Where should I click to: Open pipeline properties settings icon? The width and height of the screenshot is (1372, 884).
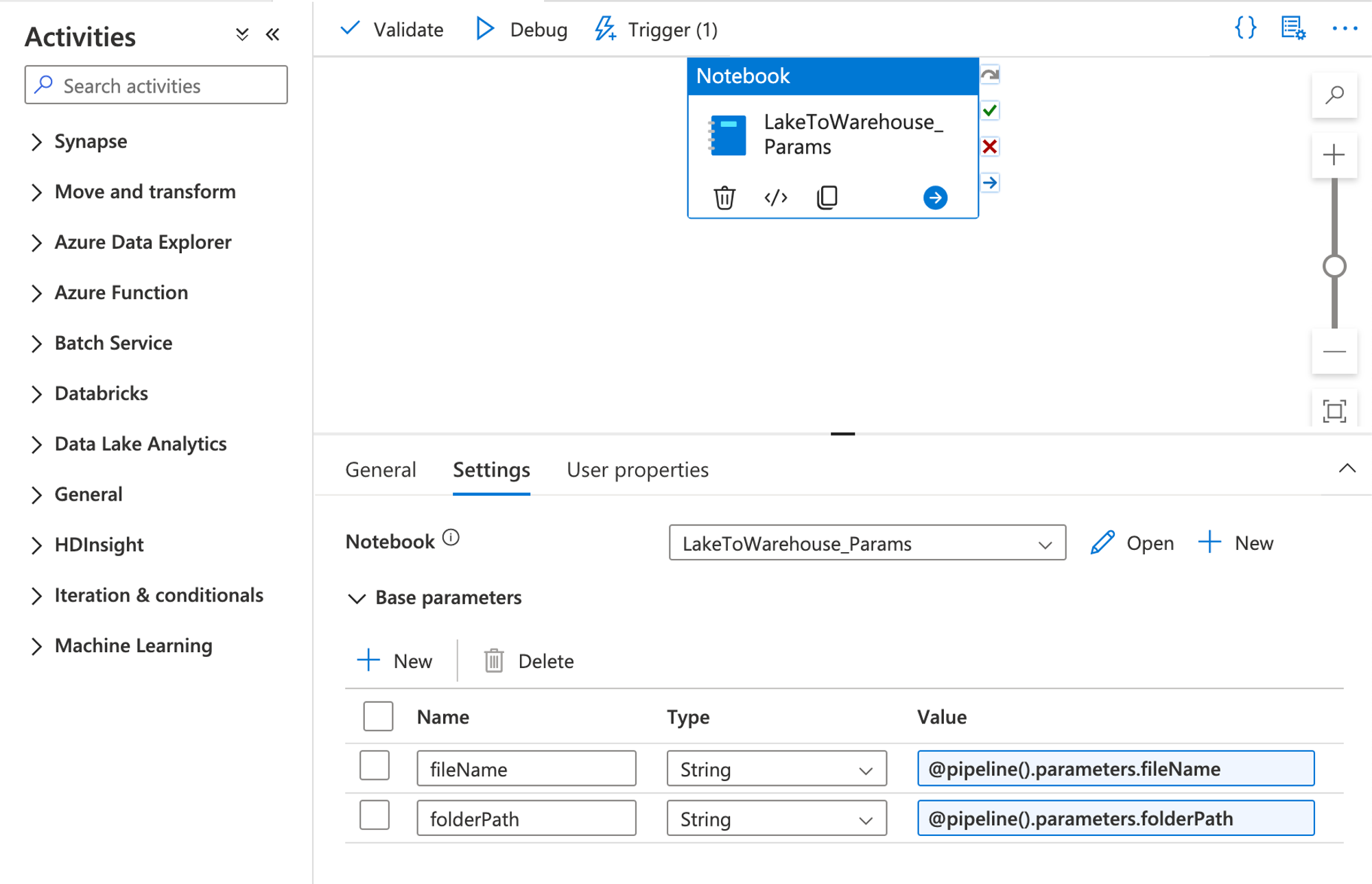click(1293, 28)
